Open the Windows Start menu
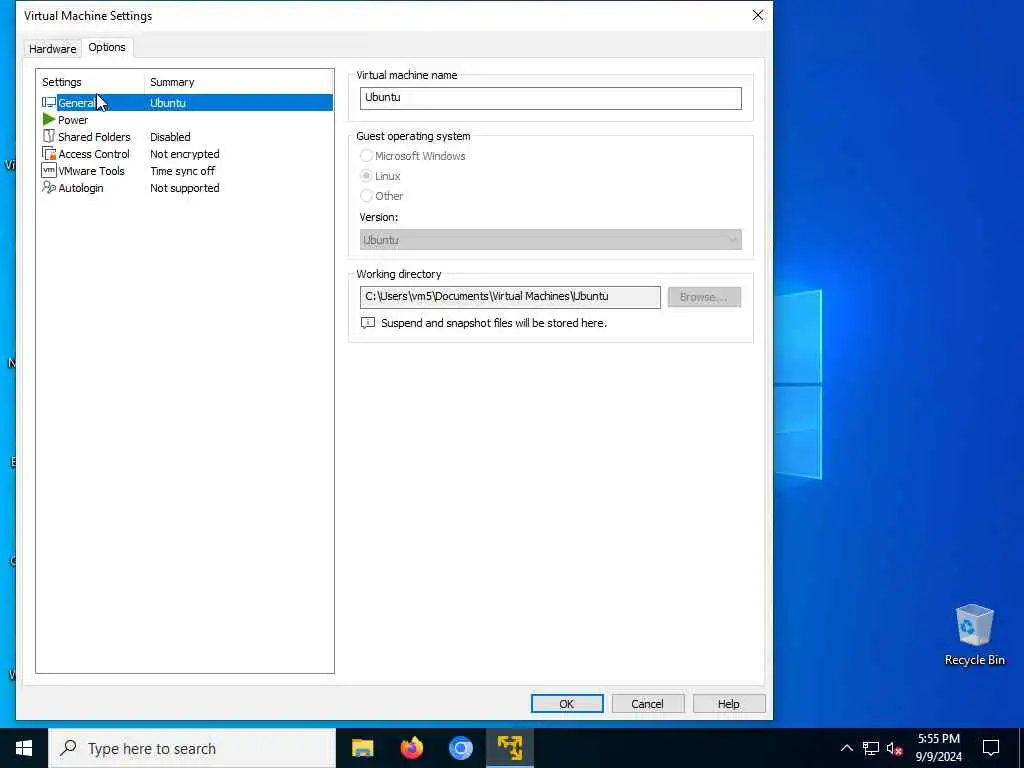This screenshot has height=768, width=1024. 24,748
